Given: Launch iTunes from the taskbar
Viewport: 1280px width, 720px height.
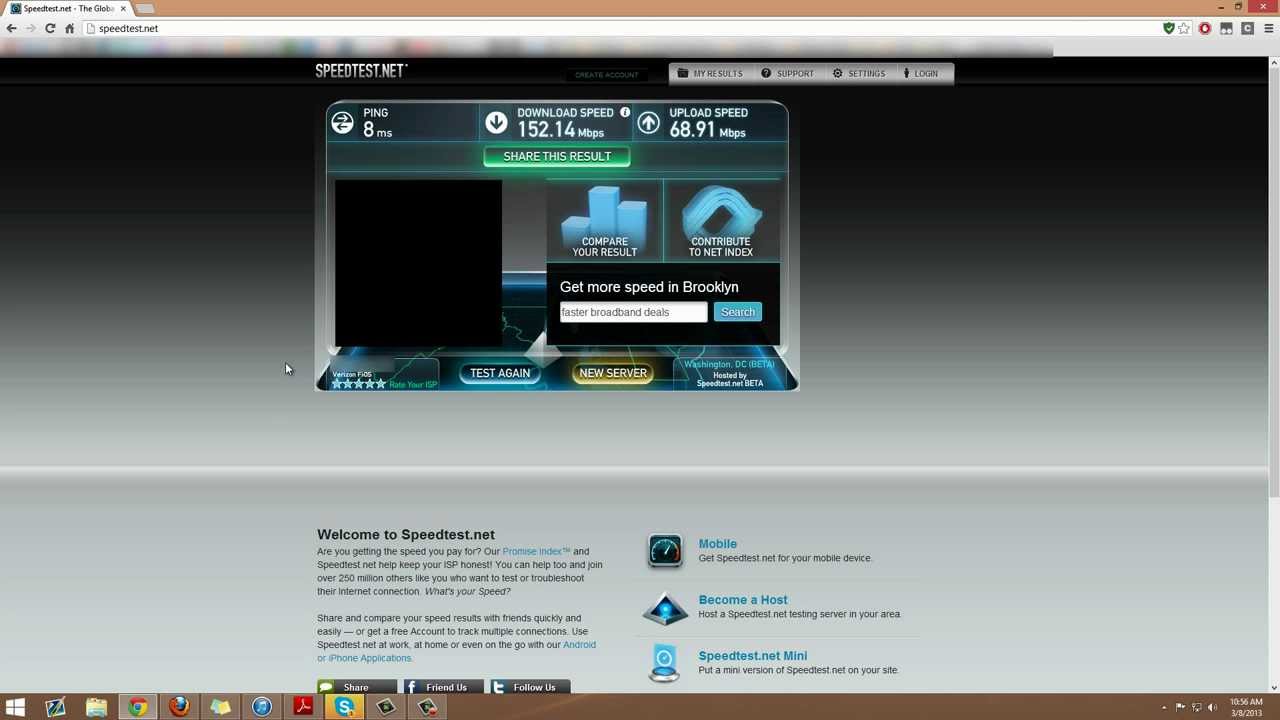Looking at the screenshot, I should click(261, 708).
